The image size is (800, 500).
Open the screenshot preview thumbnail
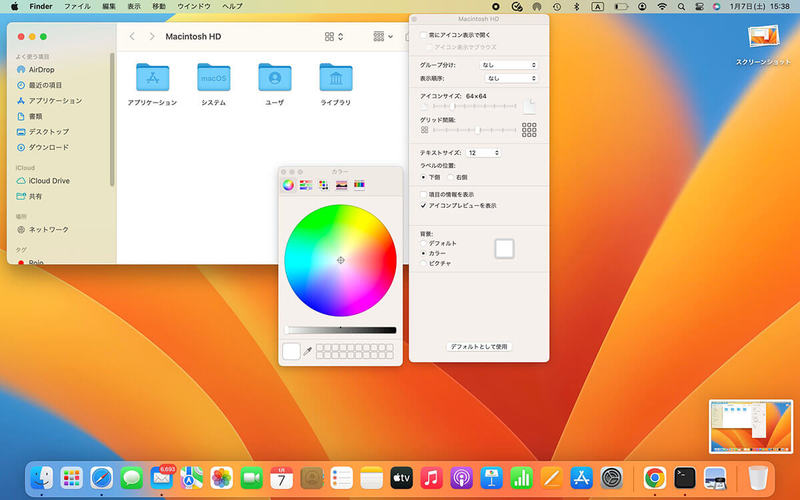pyautogui.click(x=751, y=427)
